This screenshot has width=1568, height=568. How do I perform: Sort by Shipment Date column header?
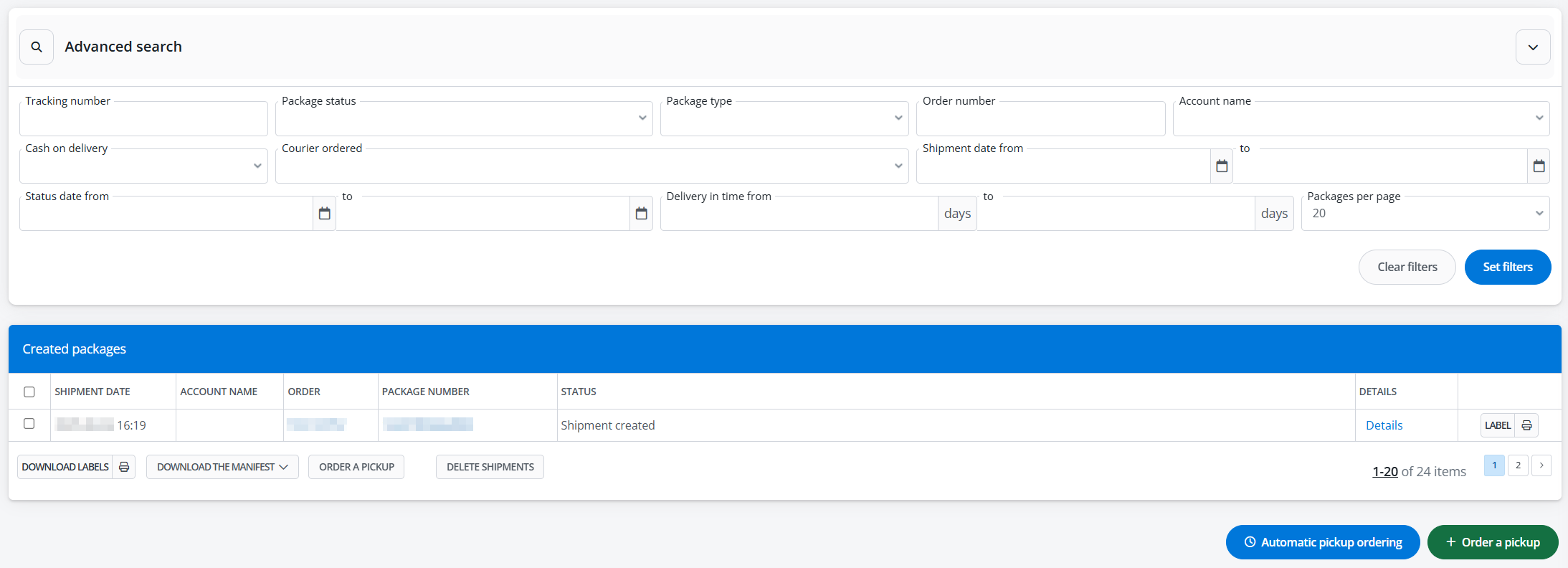pyautogui.click(x=92, y=392)
